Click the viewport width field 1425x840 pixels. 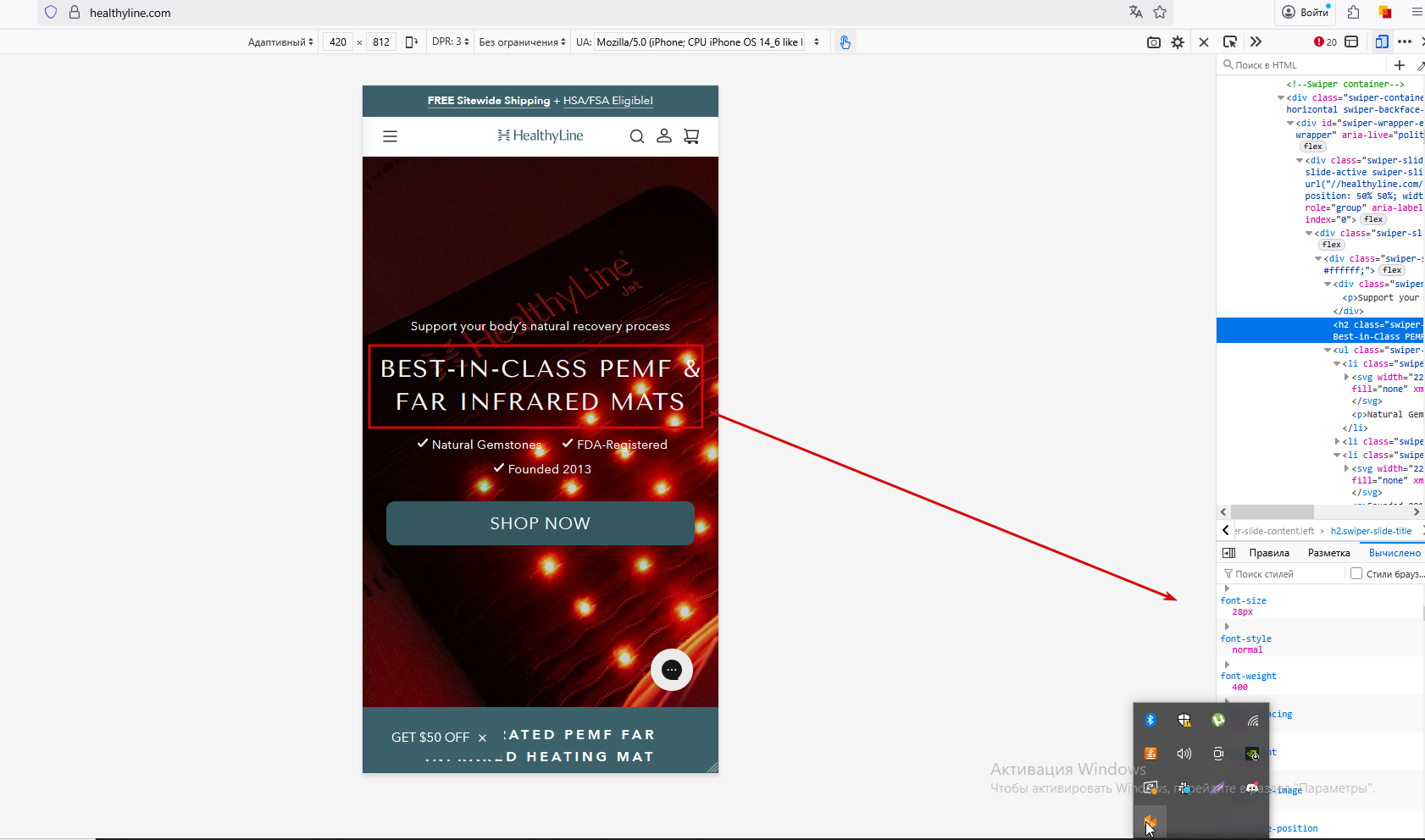pyautogui.click(x=338, y=41)
